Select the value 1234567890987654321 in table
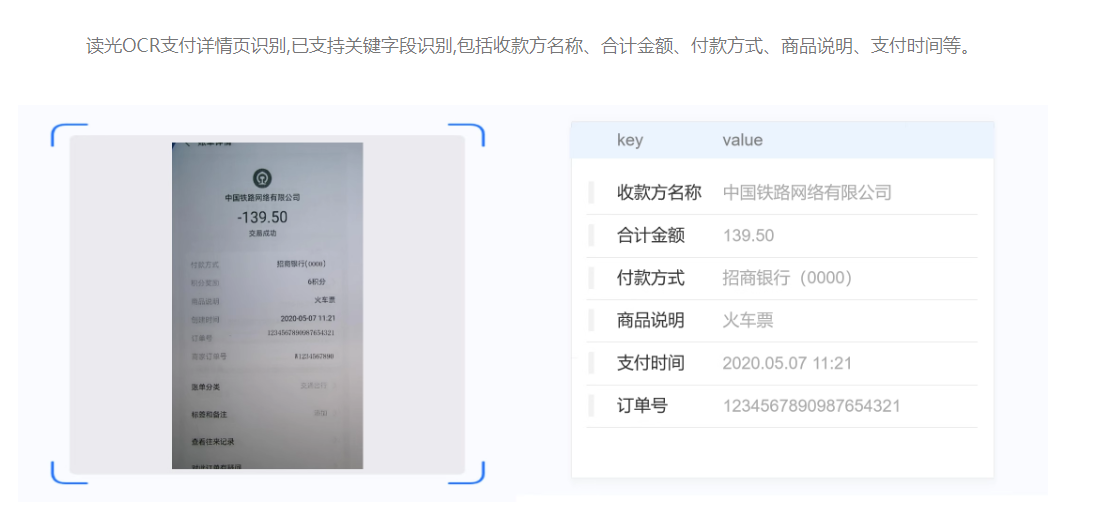Viewport: 1093px width, 530px height. [x=811, y=406]
